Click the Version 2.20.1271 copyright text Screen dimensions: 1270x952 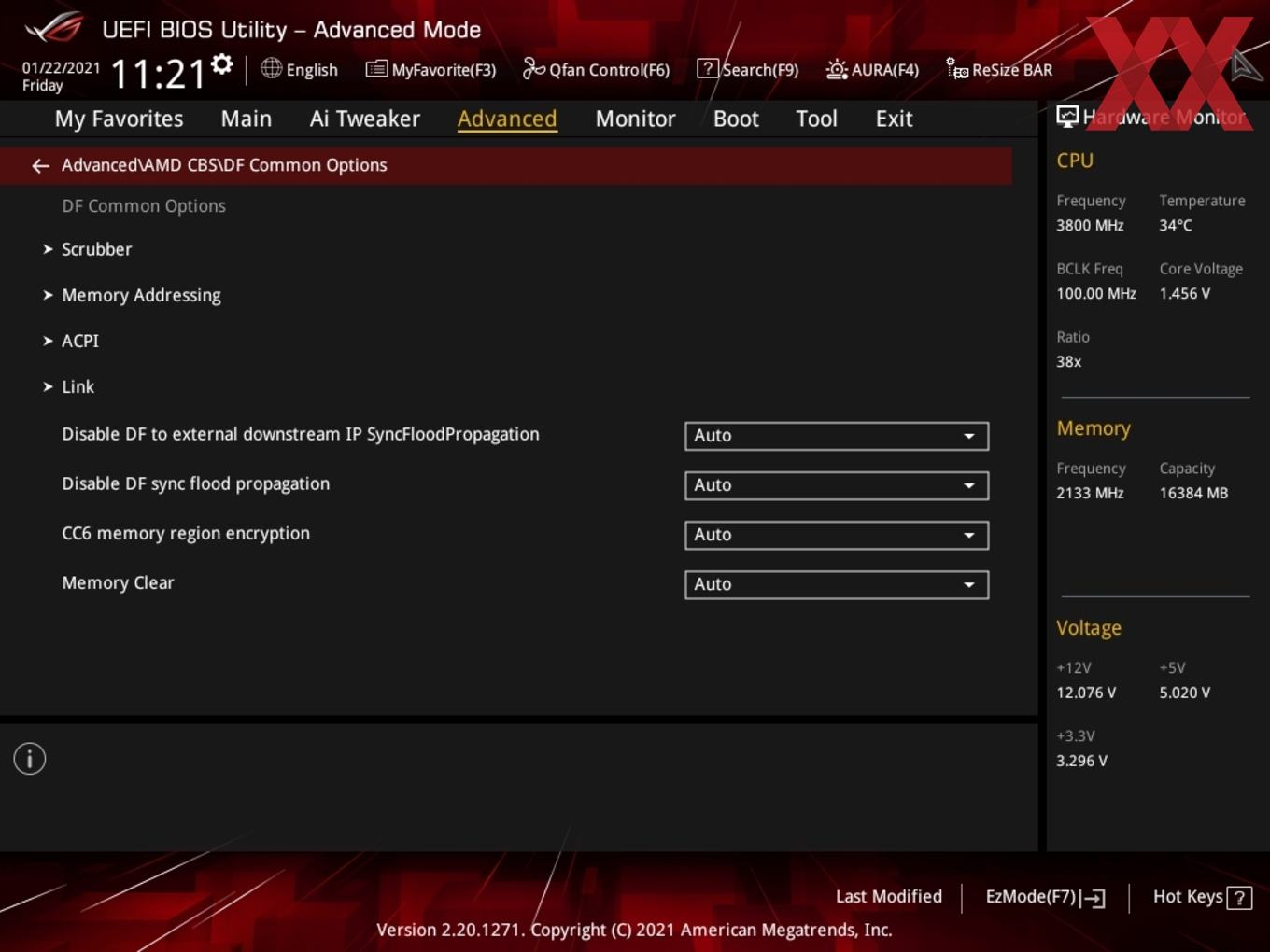click(x=634, y=930)
